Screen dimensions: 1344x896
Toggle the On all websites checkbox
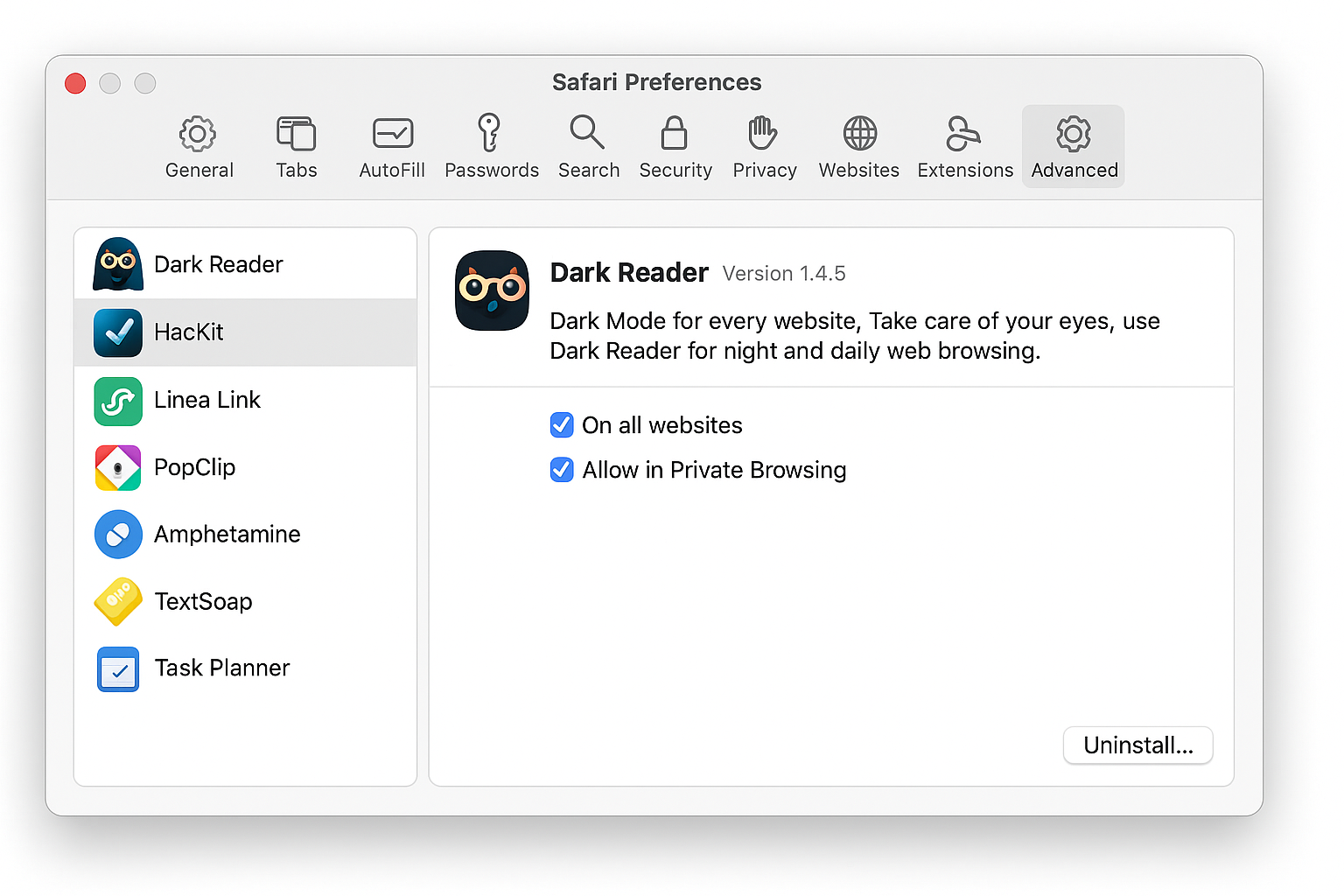(x=562, y=425)
